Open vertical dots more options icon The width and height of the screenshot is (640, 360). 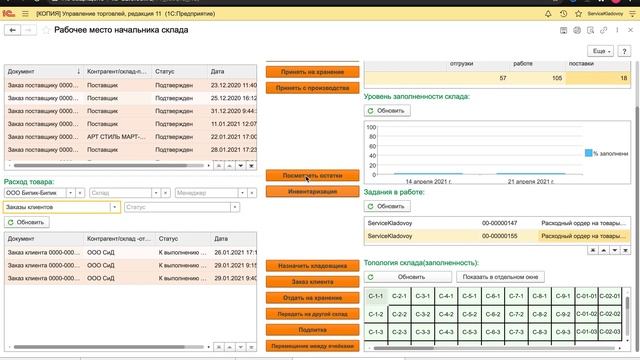pyautogui.click(x=617, y=30)
